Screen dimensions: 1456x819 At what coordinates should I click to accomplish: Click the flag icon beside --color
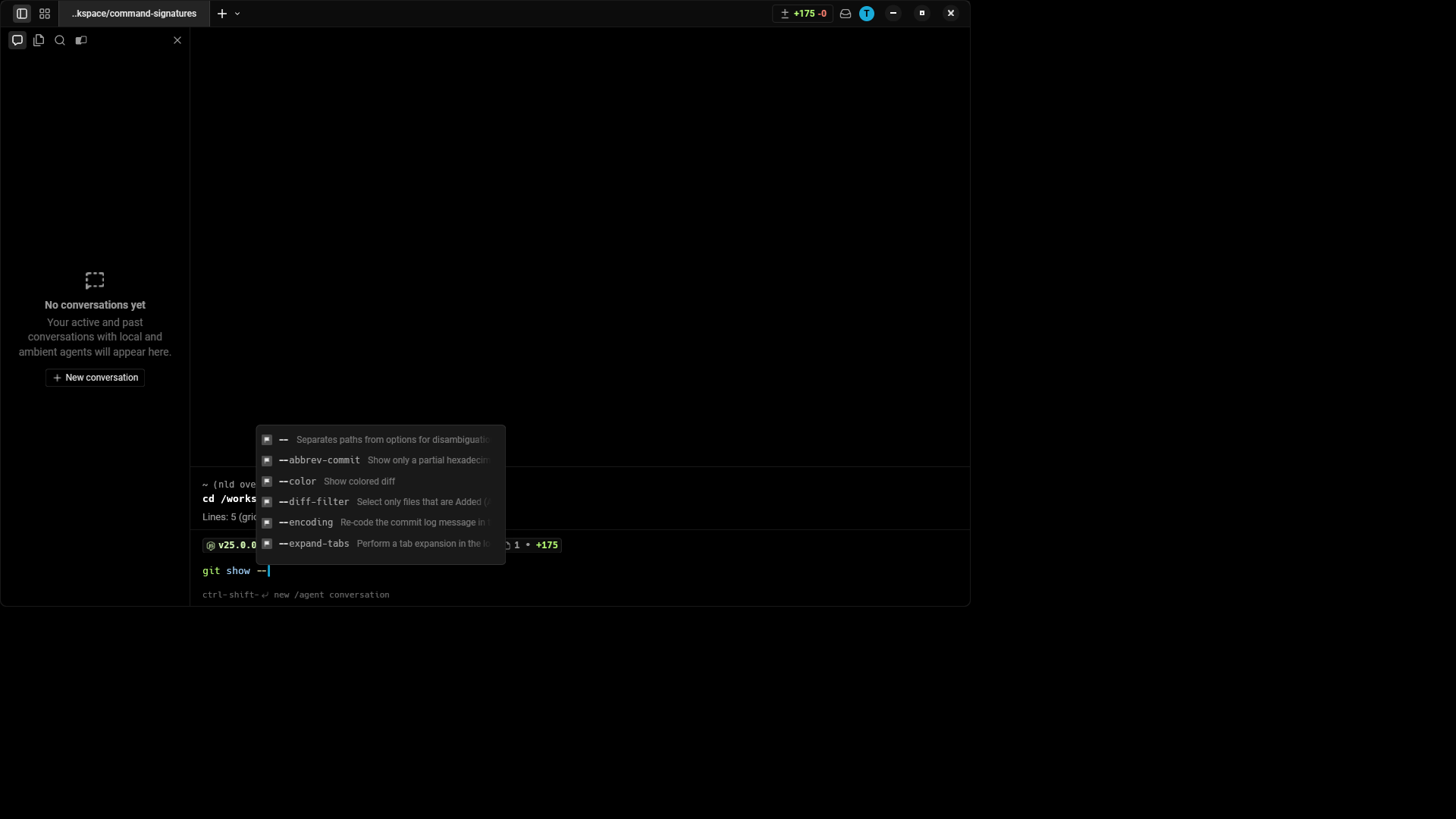267,482
